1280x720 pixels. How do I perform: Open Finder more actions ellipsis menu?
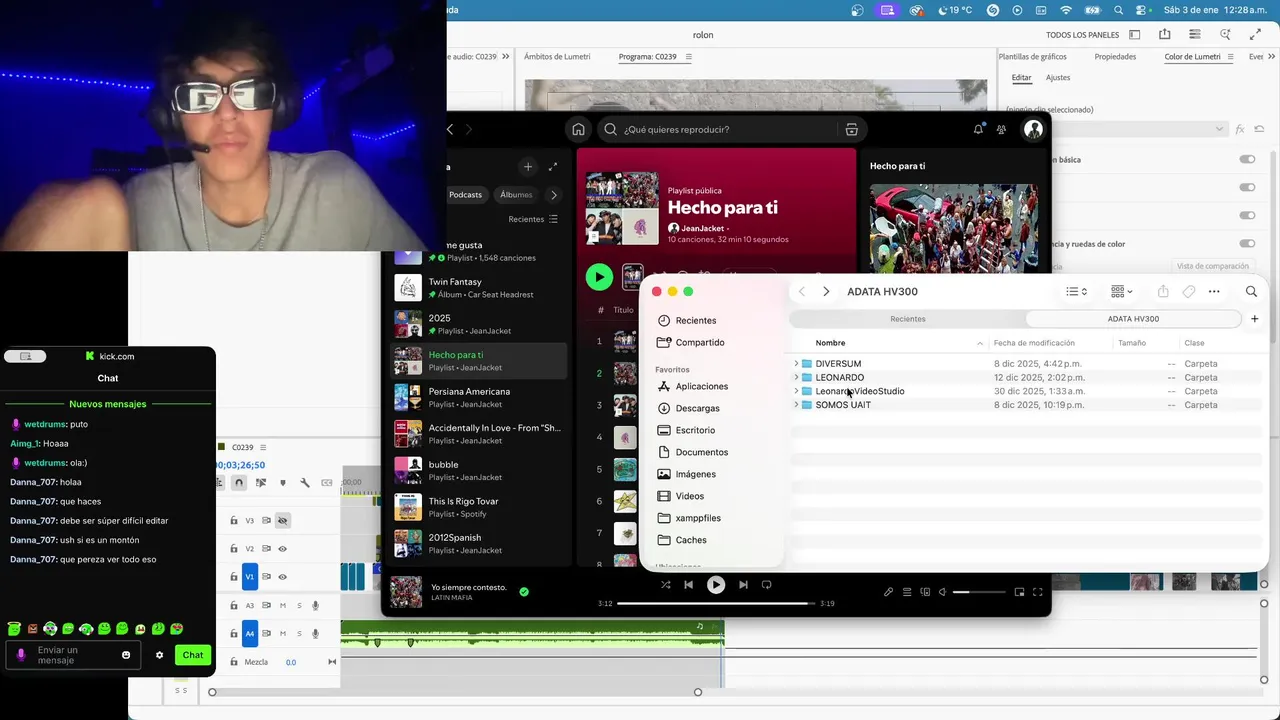1214,291
